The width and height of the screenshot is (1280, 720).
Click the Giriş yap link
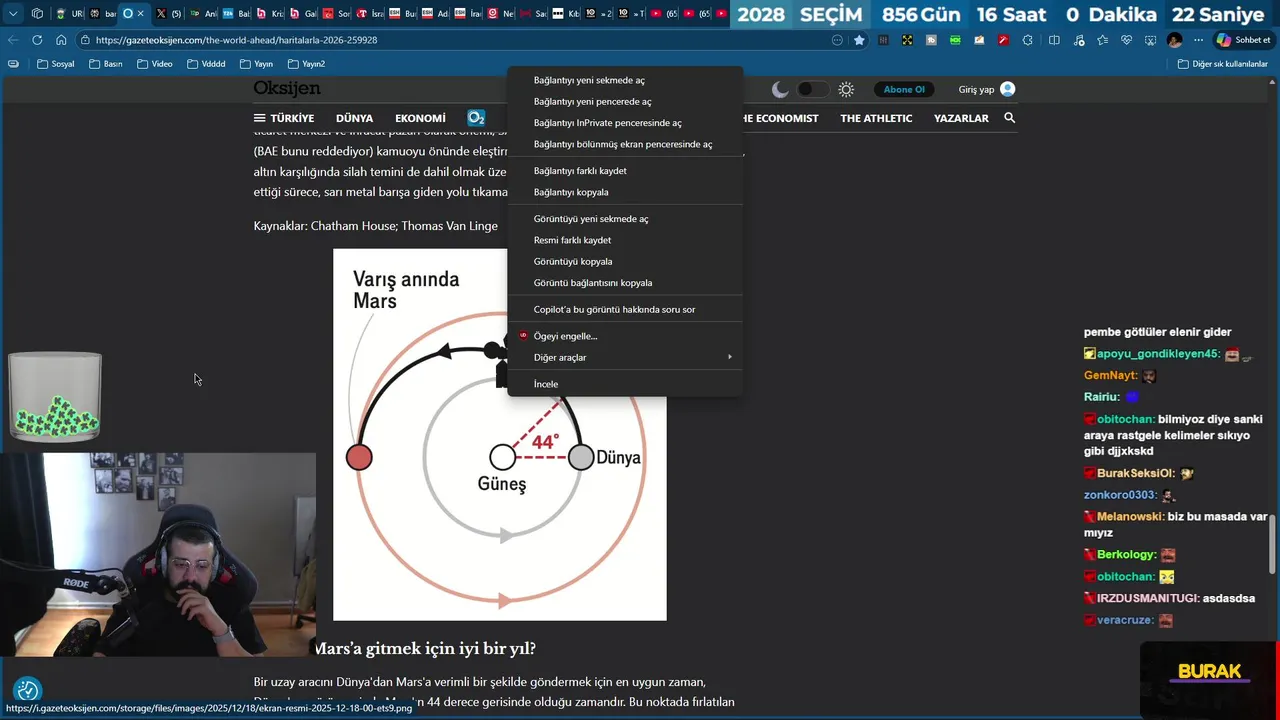coord(976,89)
